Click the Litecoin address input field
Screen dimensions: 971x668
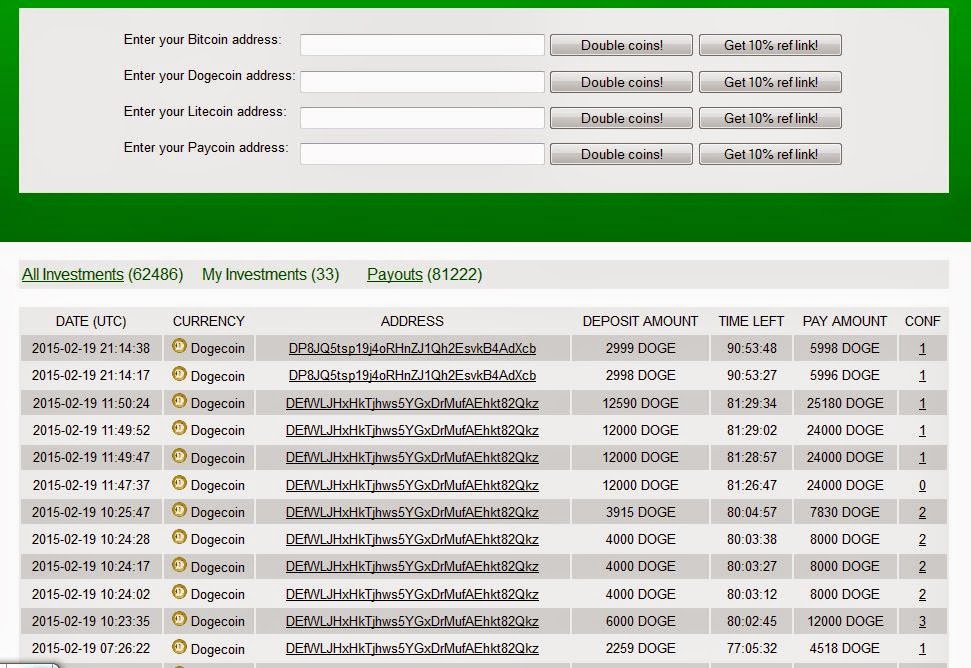click(422, 118)
